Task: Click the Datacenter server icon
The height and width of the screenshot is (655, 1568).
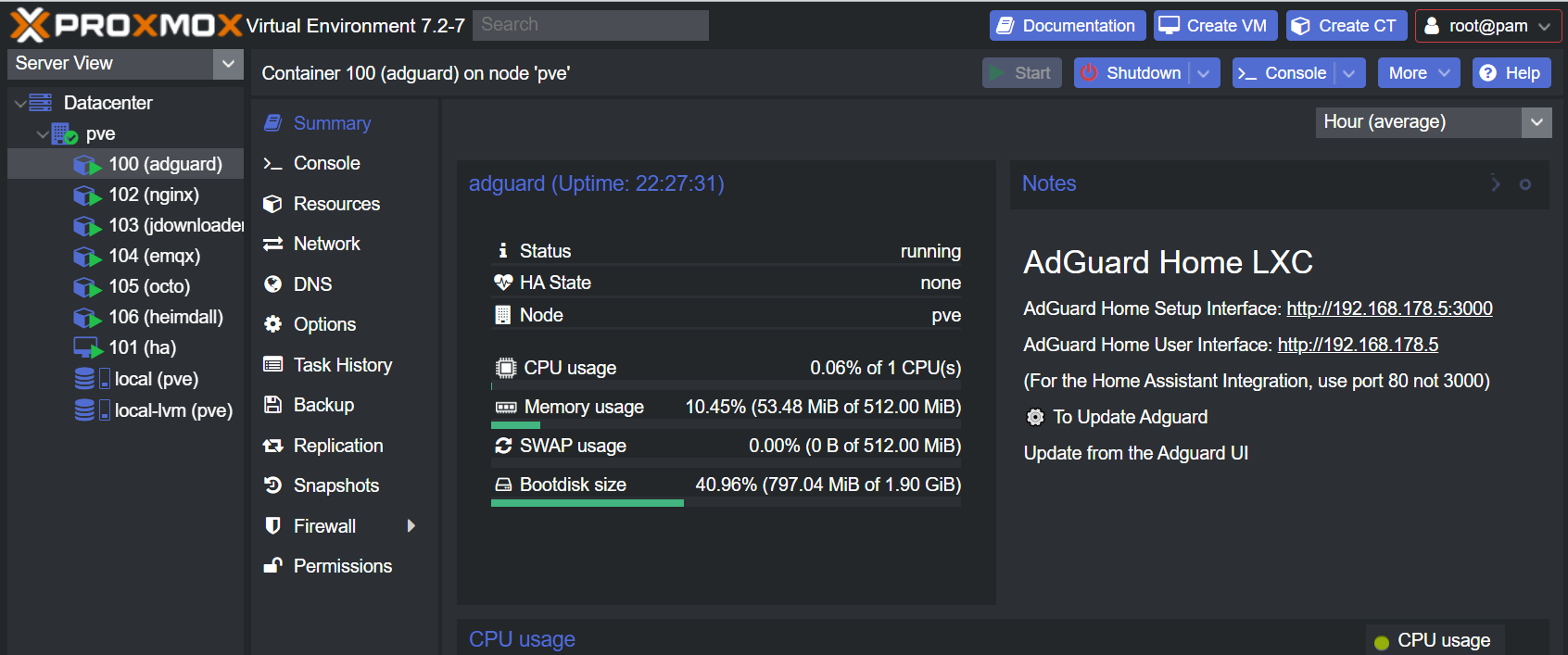Action: coord(41,103)
